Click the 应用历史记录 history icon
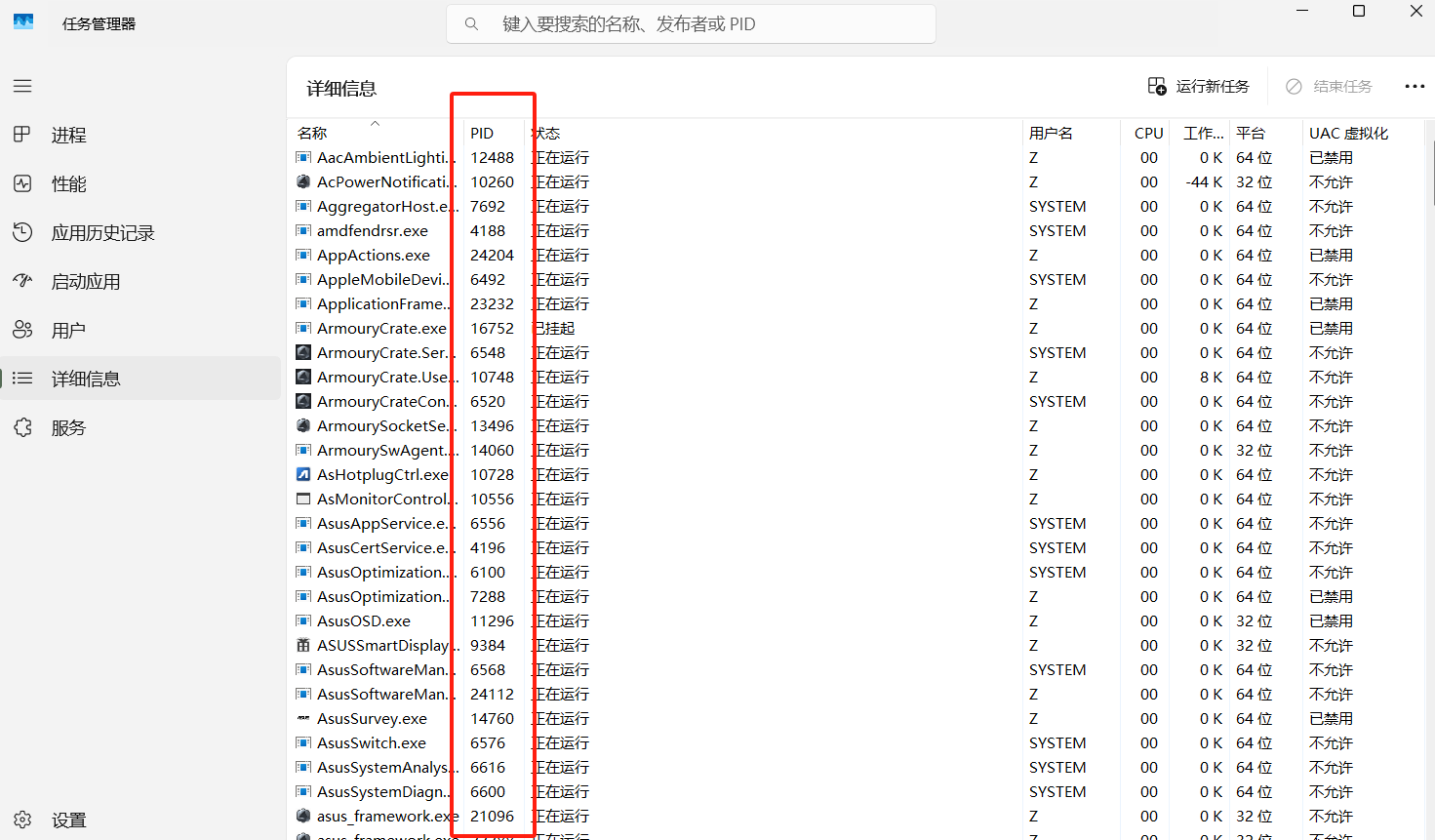The height and width of the screenshot is (840, 1435). click(x=22, y=232)
